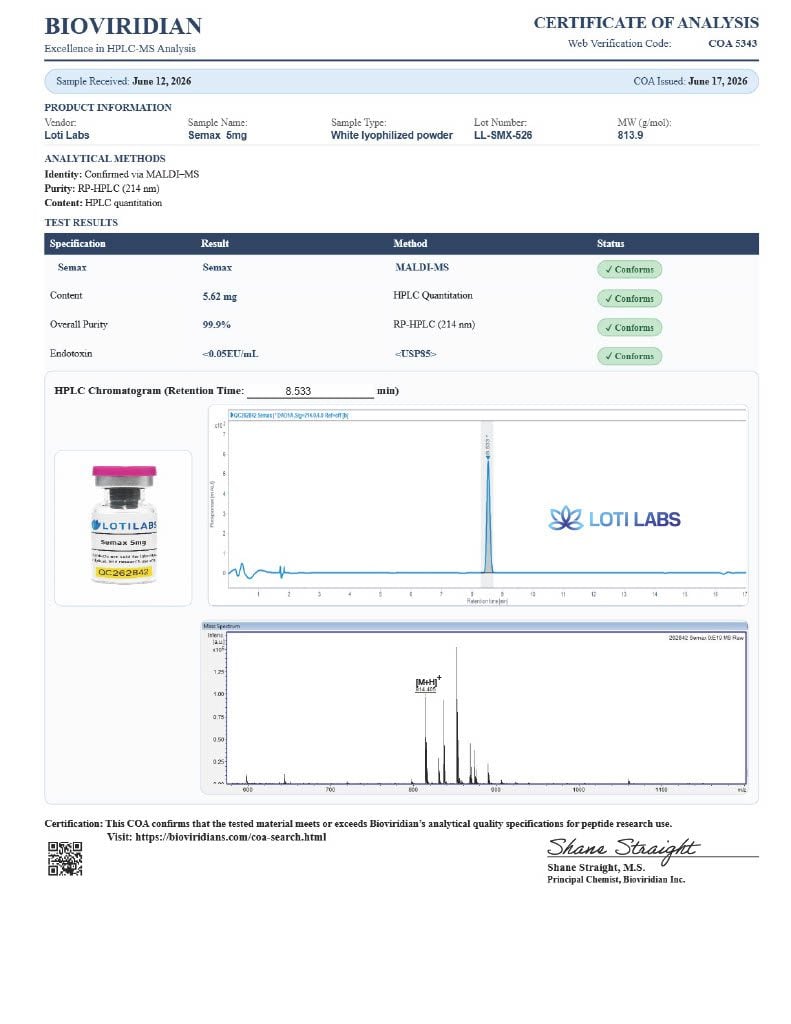Click the Conforms badge in Semax row
Viewport: 791px width, 1024px height.
tap(629, 269)
